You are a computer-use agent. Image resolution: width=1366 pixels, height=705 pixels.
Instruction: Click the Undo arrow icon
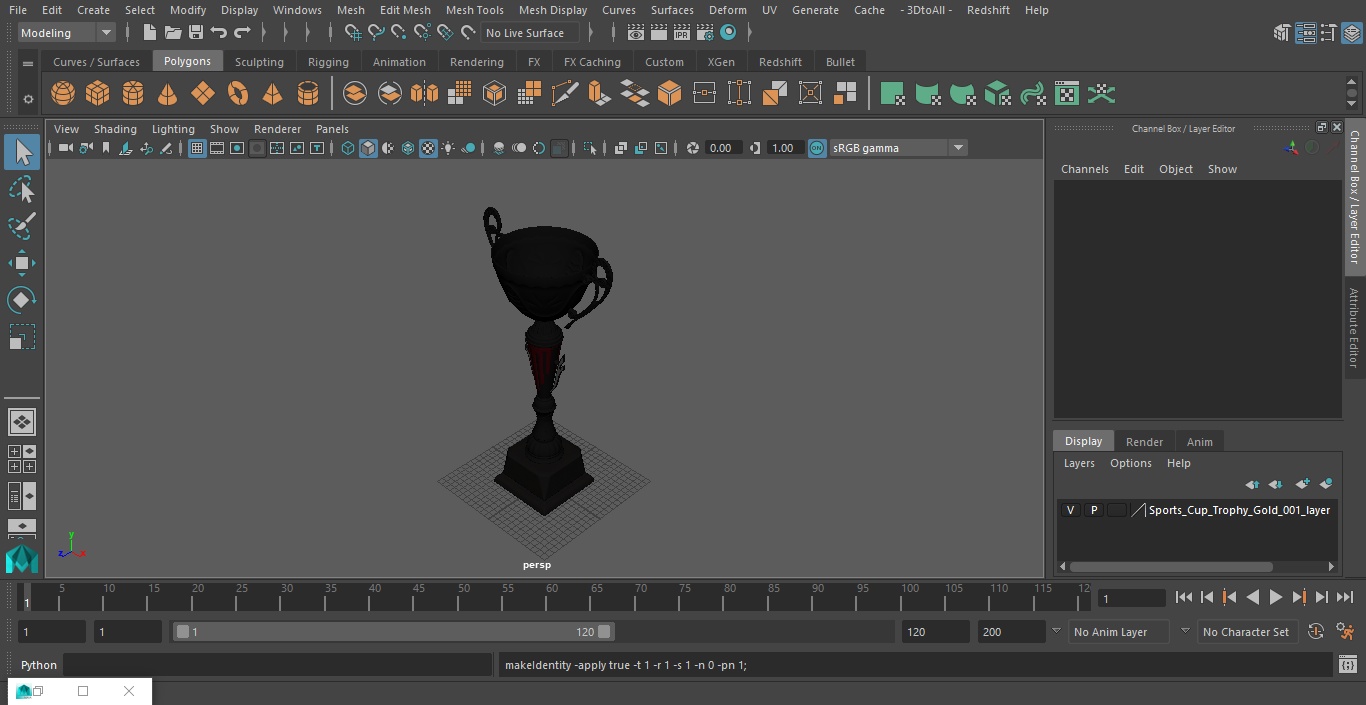[219, 33]
